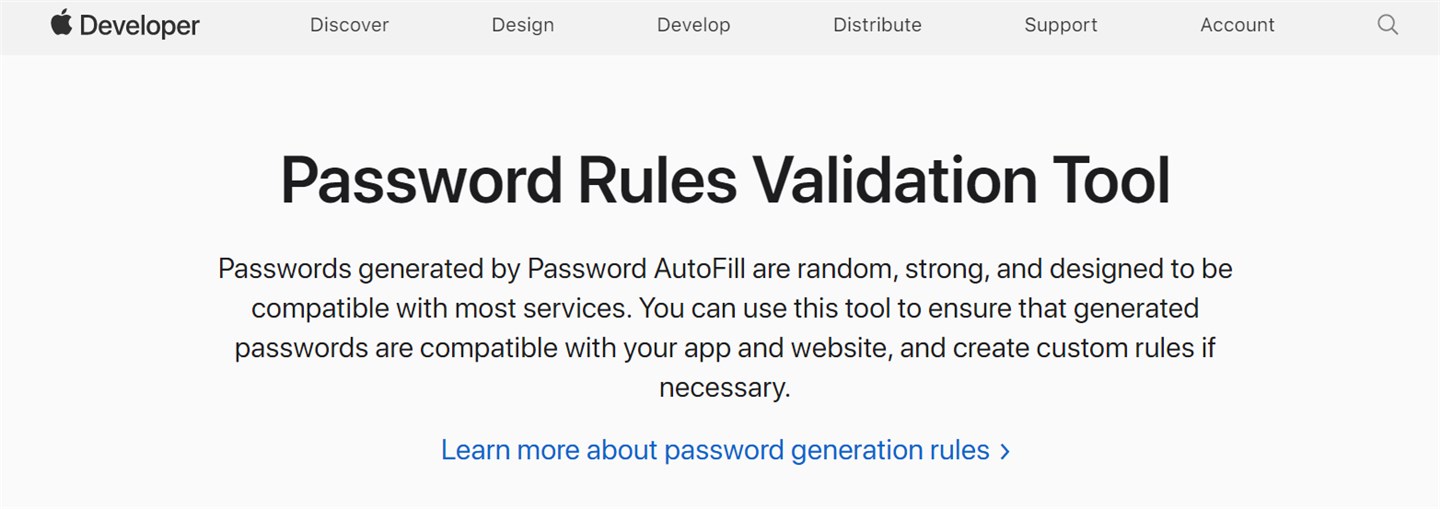Screen dimensions: 1440x509
Task: Select the Distribute navigation item
Action: pyautogui.click(x=877, y=25)
